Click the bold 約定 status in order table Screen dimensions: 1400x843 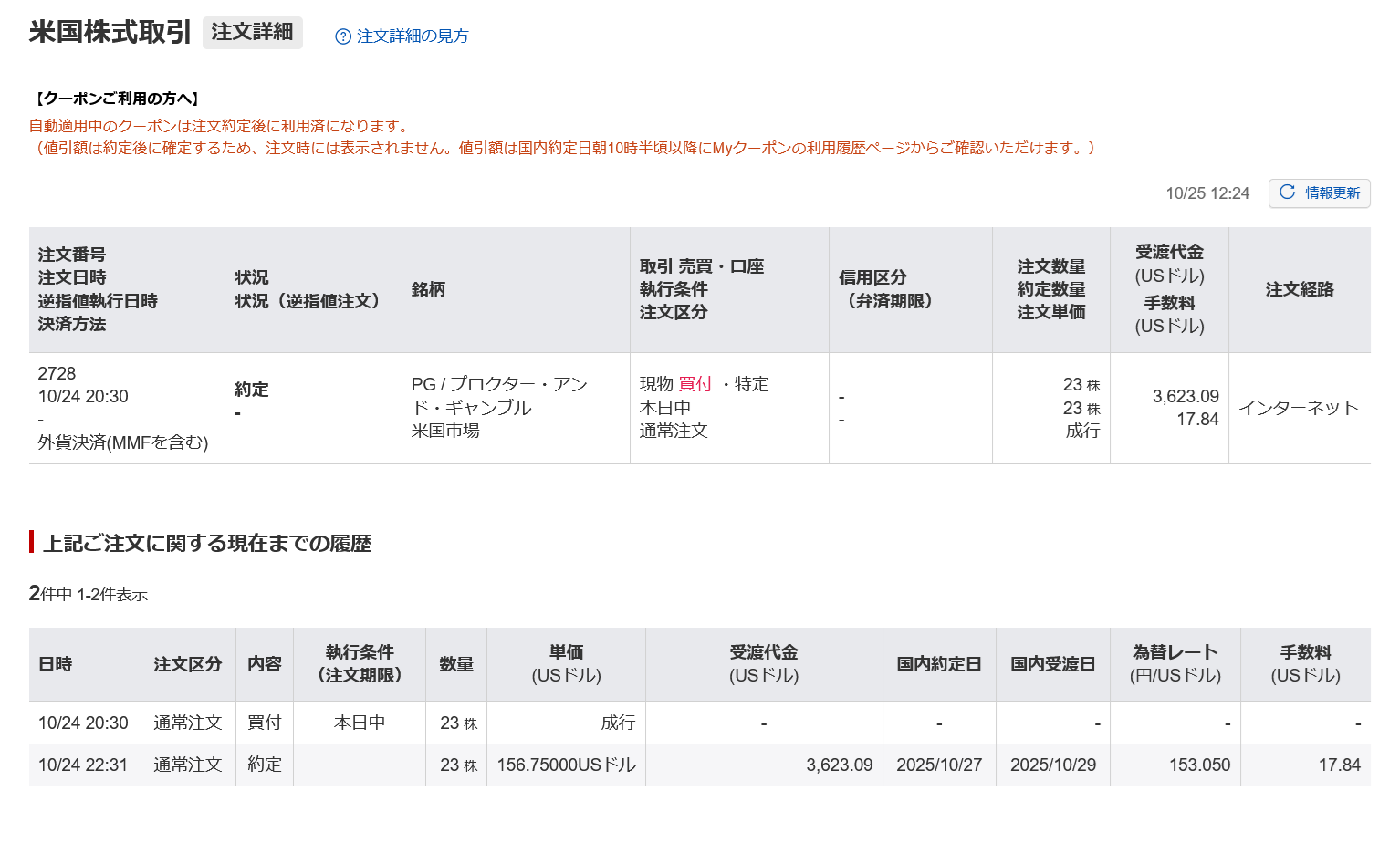pyautogui.click(x=251, y=390)
